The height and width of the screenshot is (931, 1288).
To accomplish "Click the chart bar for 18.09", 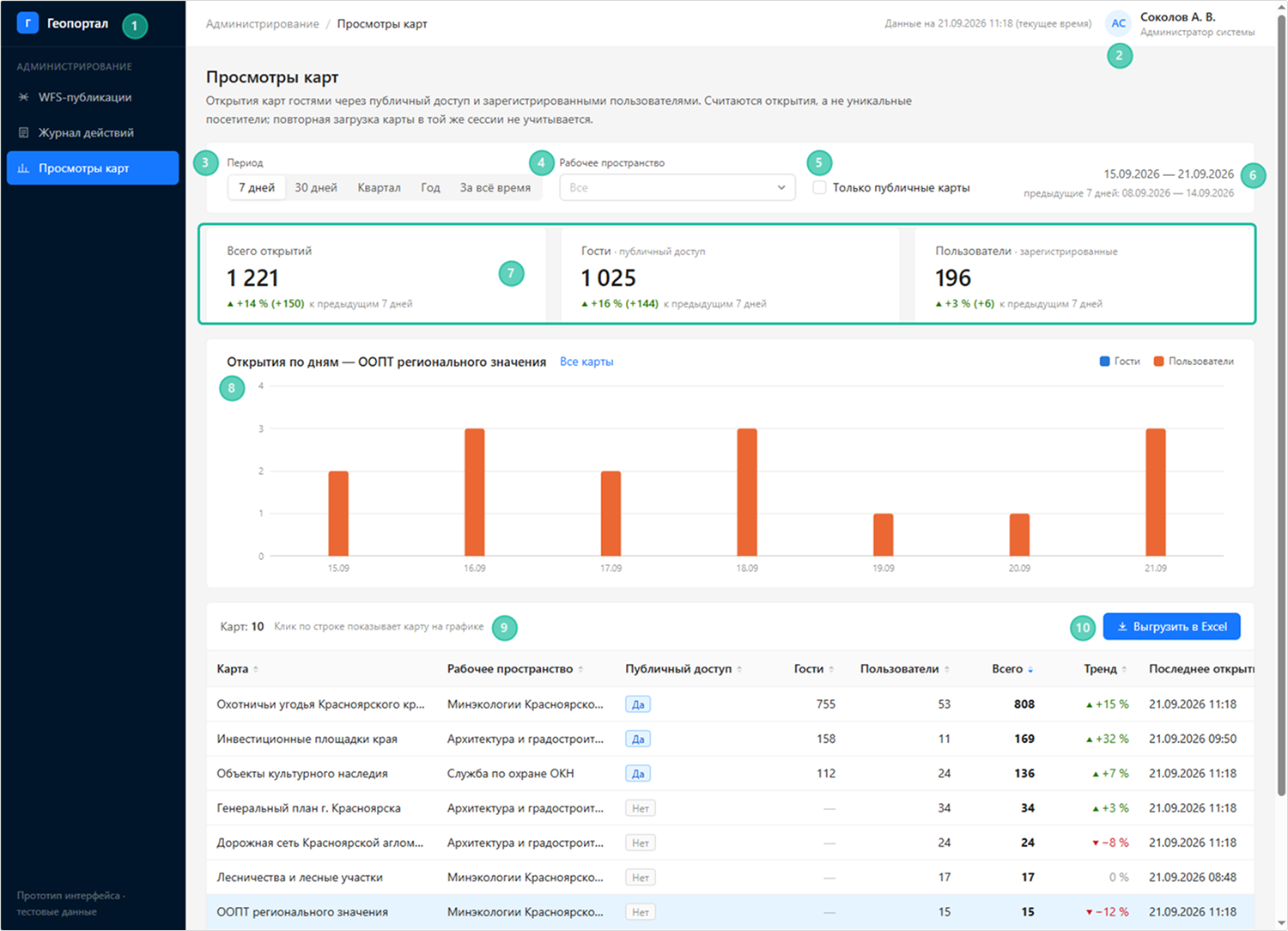I will (747, 492).
